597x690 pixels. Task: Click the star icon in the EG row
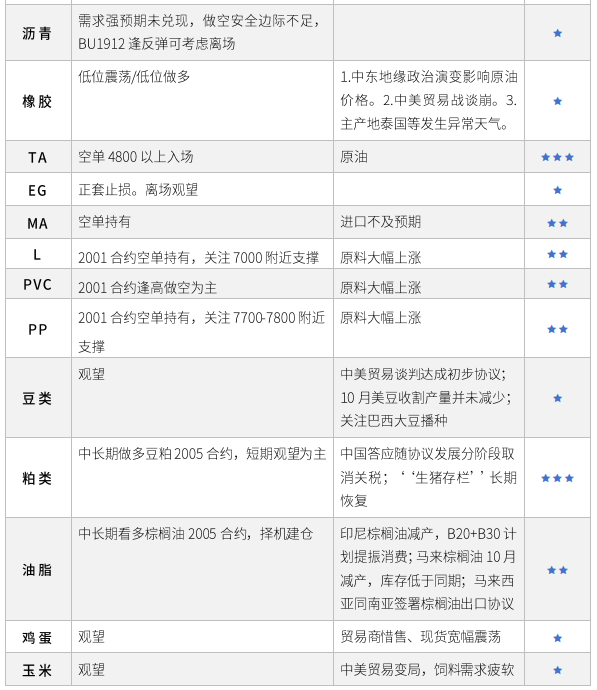[x=557, y=190]
